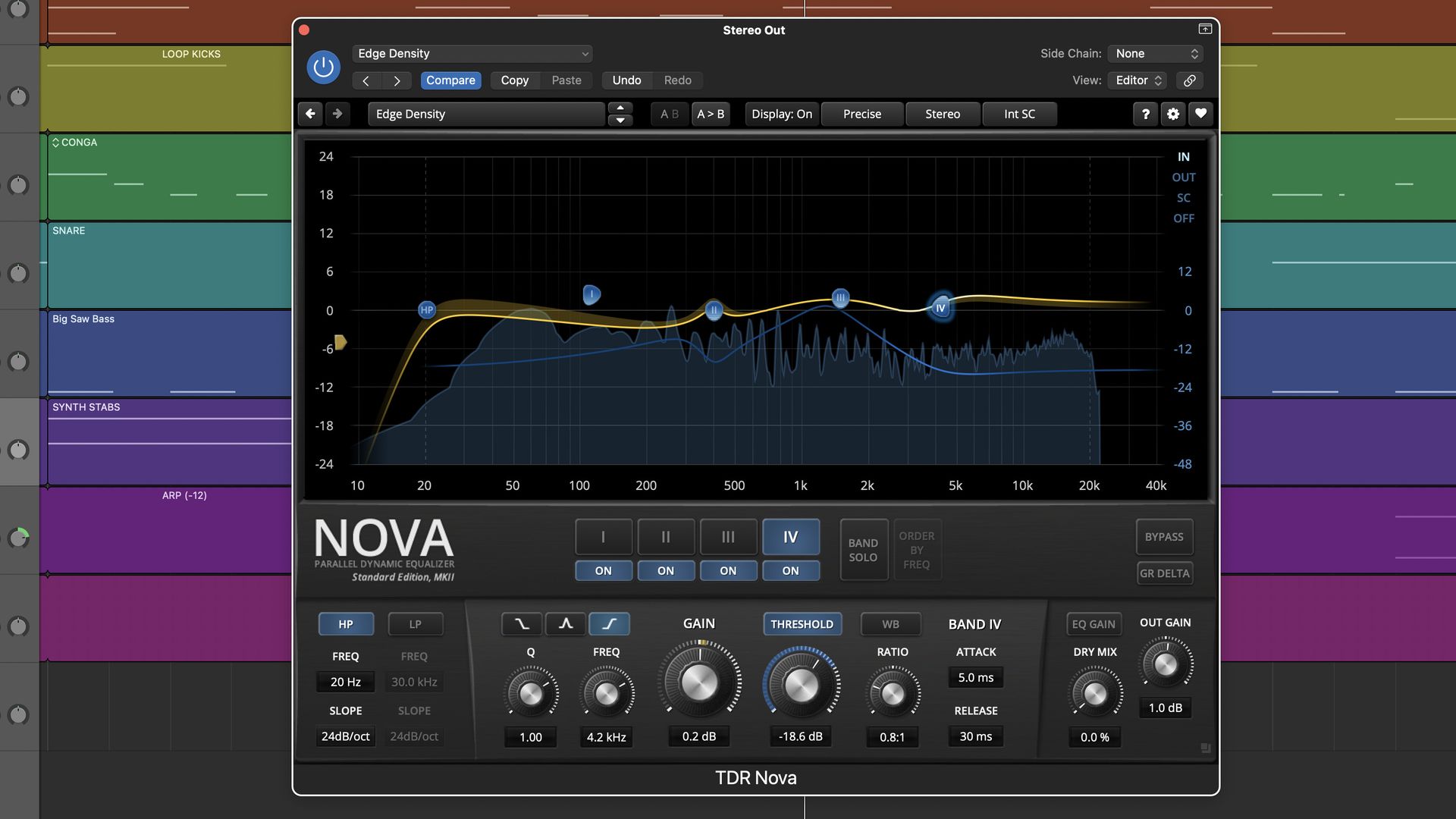The width and height of the screenshot is (1456, 819).
Task: Open the help panel via the question mark icon
Action: click(1145, 114)
